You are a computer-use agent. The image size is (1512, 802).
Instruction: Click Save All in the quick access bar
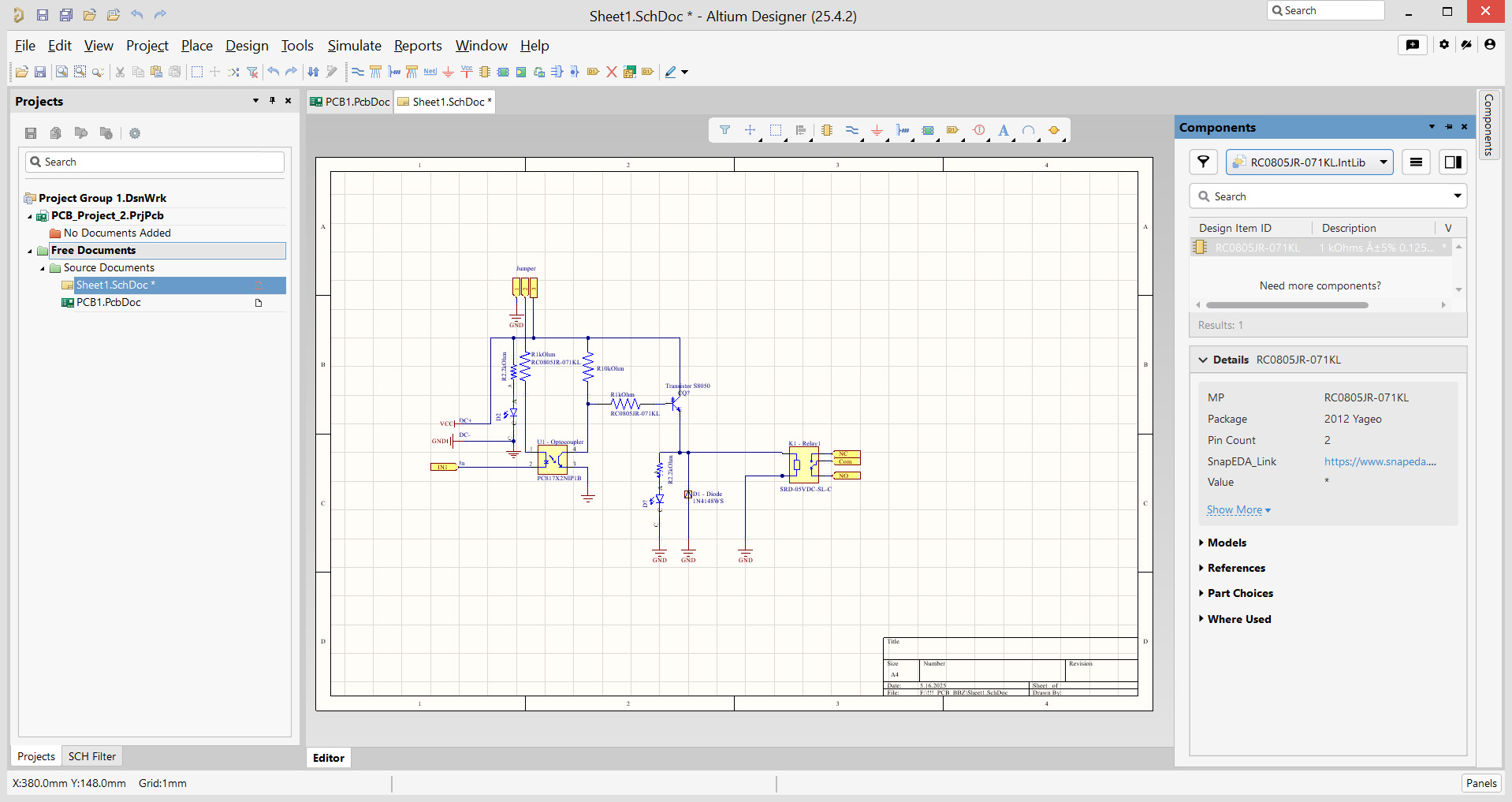click(66, 15)
